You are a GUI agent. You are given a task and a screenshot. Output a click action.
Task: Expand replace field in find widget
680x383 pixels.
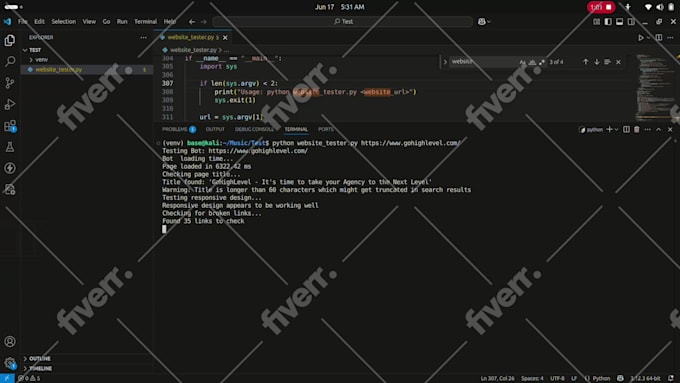click(445, 62)
